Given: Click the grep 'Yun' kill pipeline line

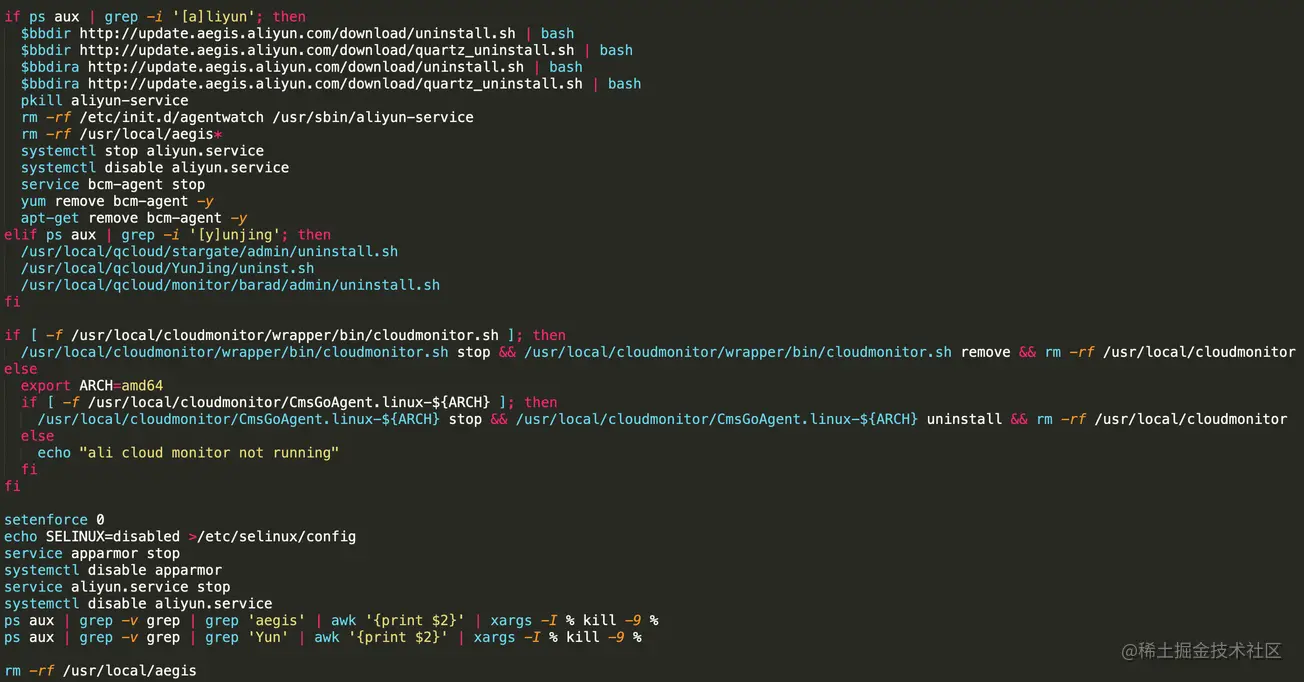Looking at the screenshot, I should tap(323, 637).
